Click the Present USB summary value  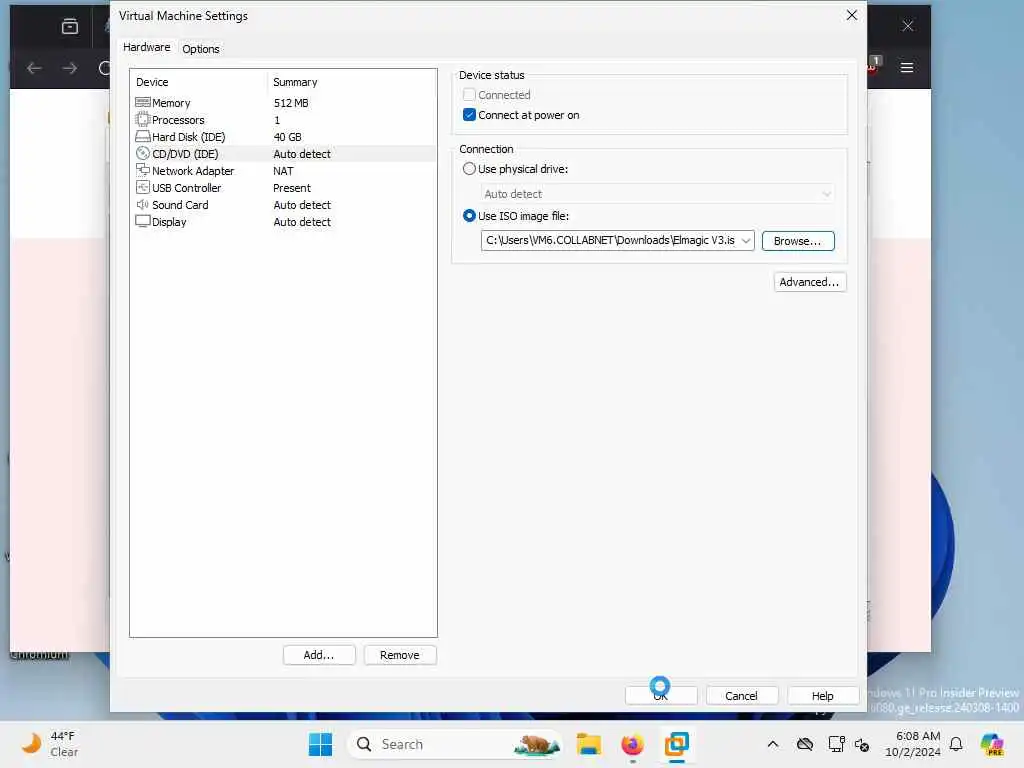coord(292,187)
